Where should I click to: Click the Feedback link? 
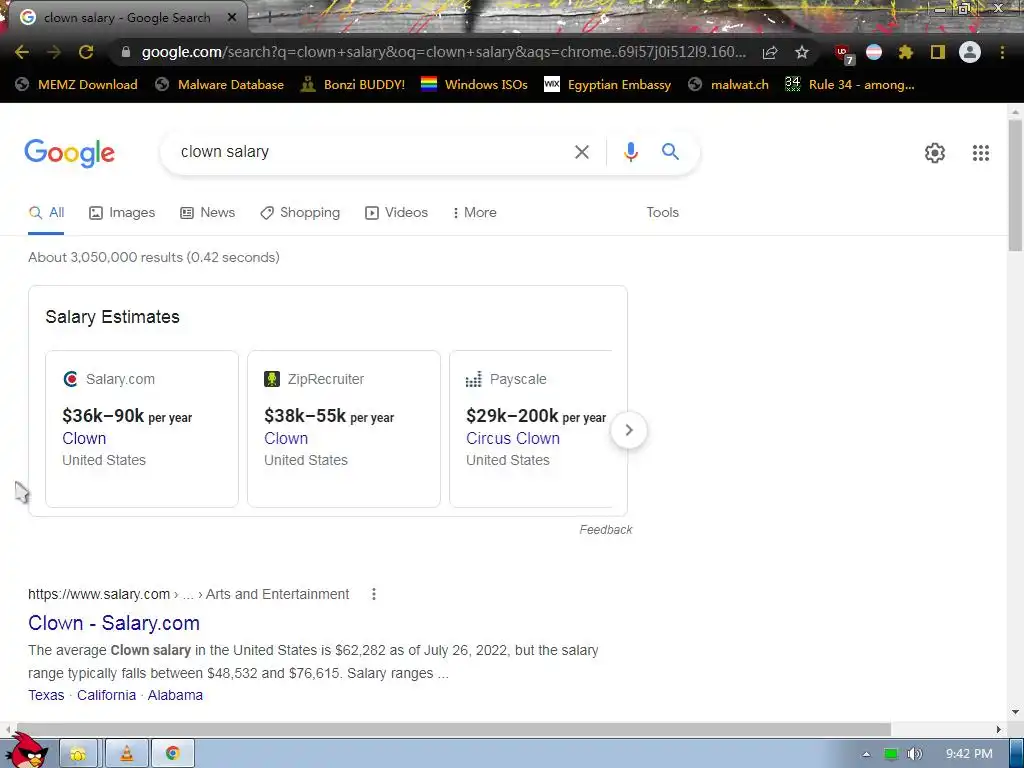(x=605, y=530)
